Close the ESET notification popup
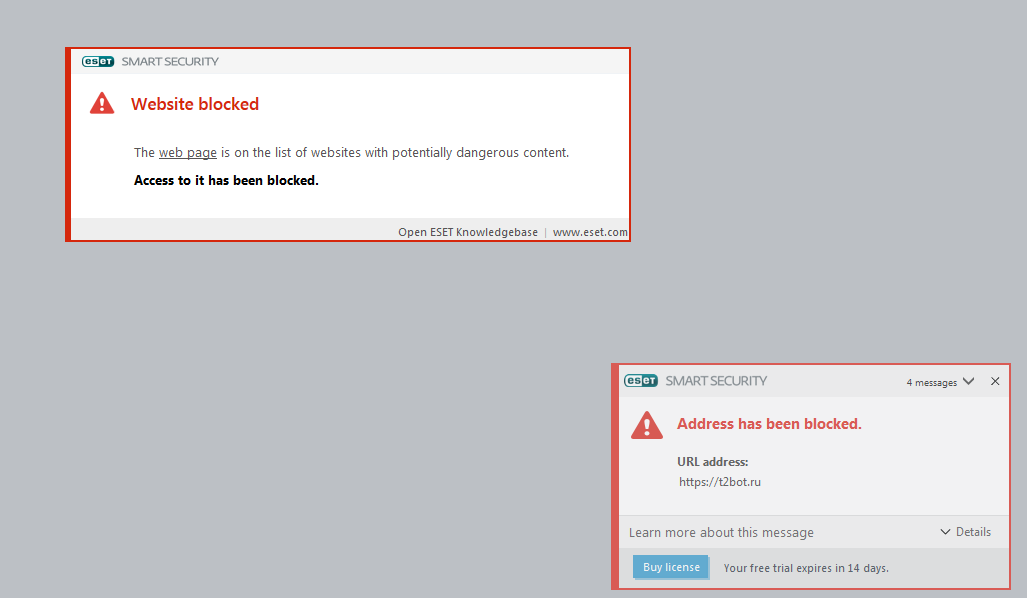 coord(995,381)
